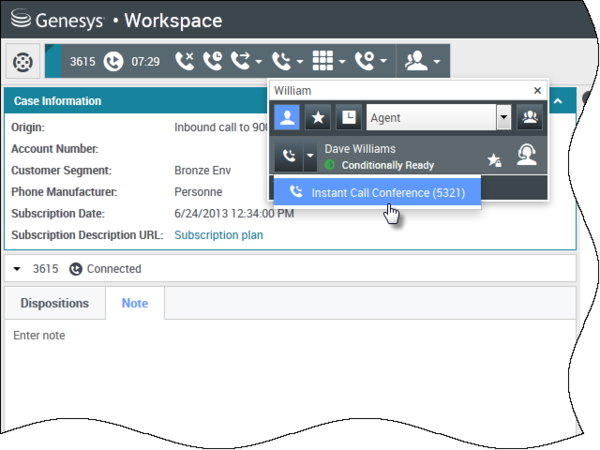This screenshot has width=600, height=450.
Task: Click the End Call icon in toolbar
Action: tap(184, 61)
